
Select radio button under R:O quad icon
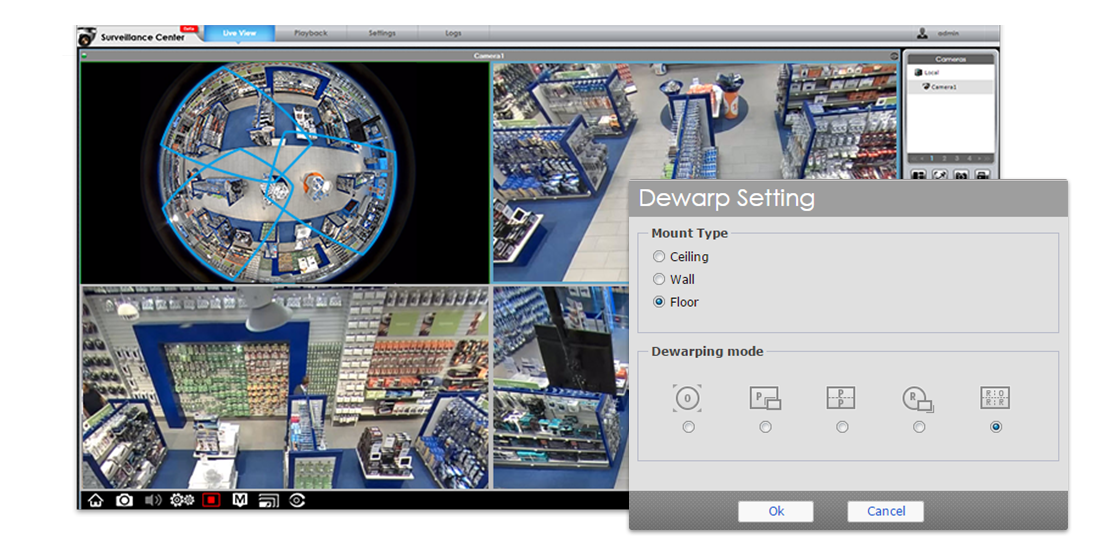(996, 427)
